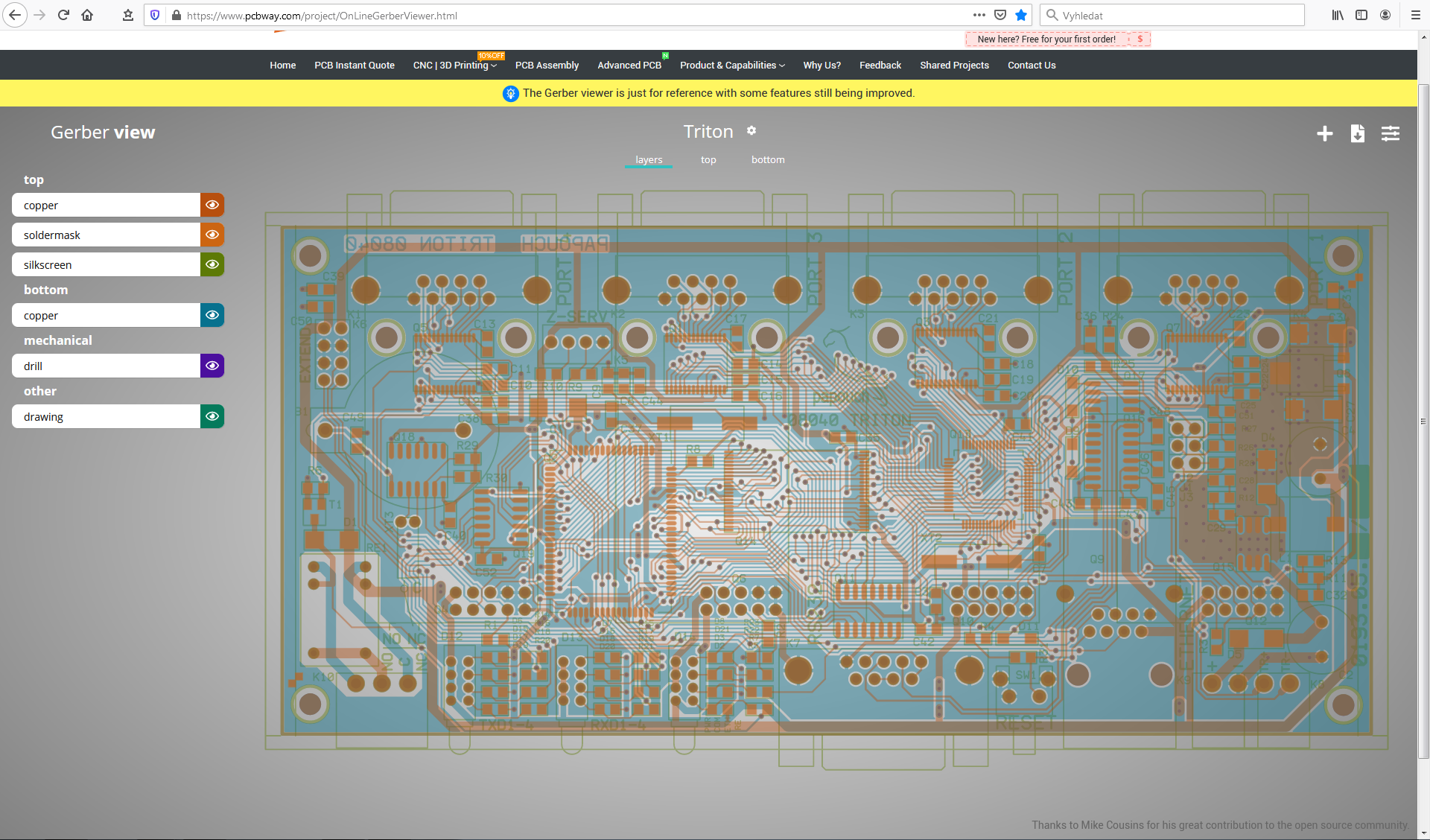
Task: Switch to the top view tab
Action: [x=708, y=159]
